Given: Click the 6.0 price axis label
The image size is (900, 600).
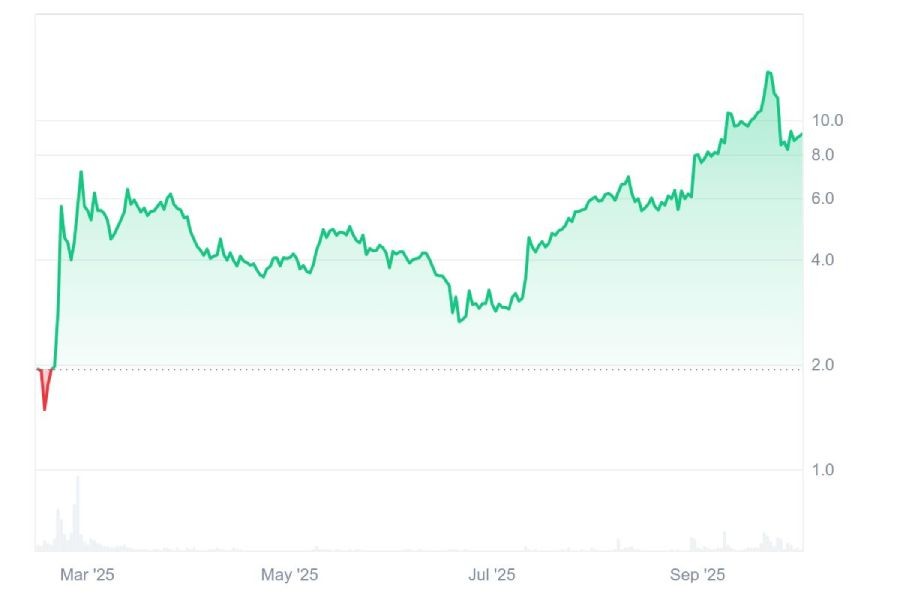Looking at the screenshot, I should [x=823, y=199].
